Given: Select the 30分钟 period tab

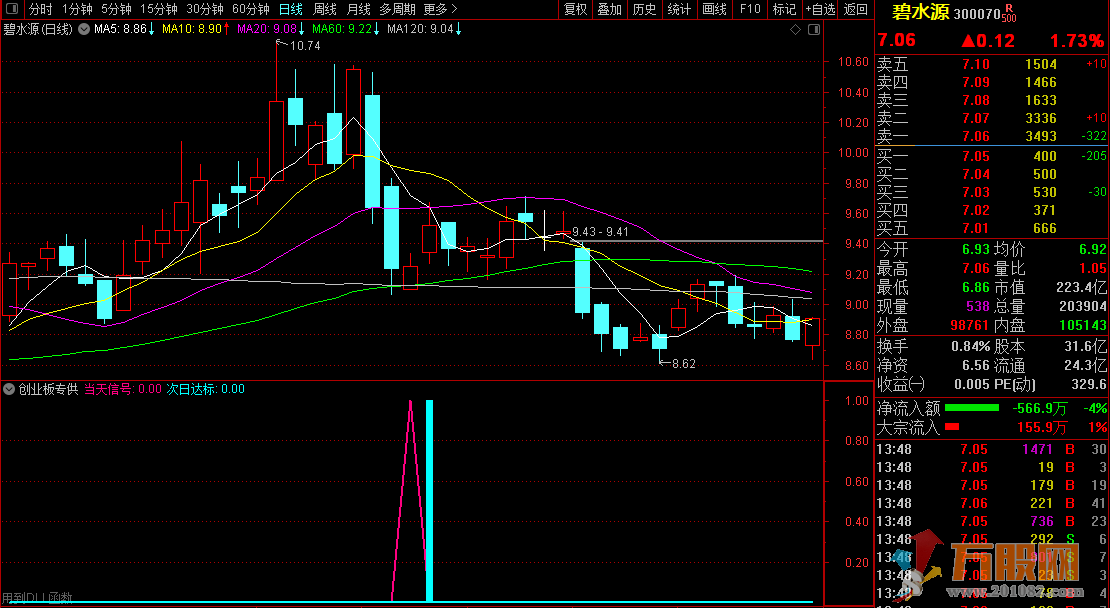Looking at the screenshot, I should pos(205,9).
